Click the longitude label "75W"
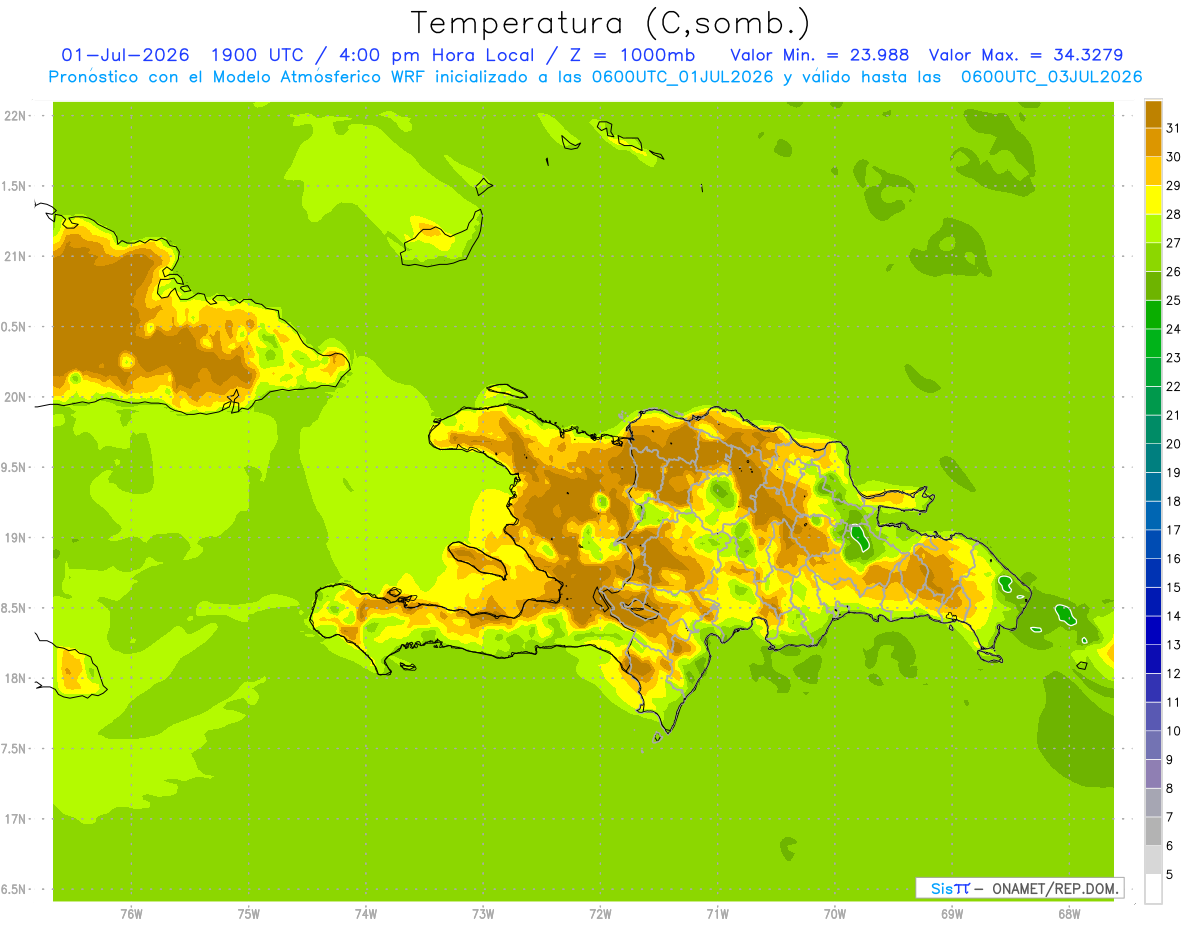 point(249,914)
